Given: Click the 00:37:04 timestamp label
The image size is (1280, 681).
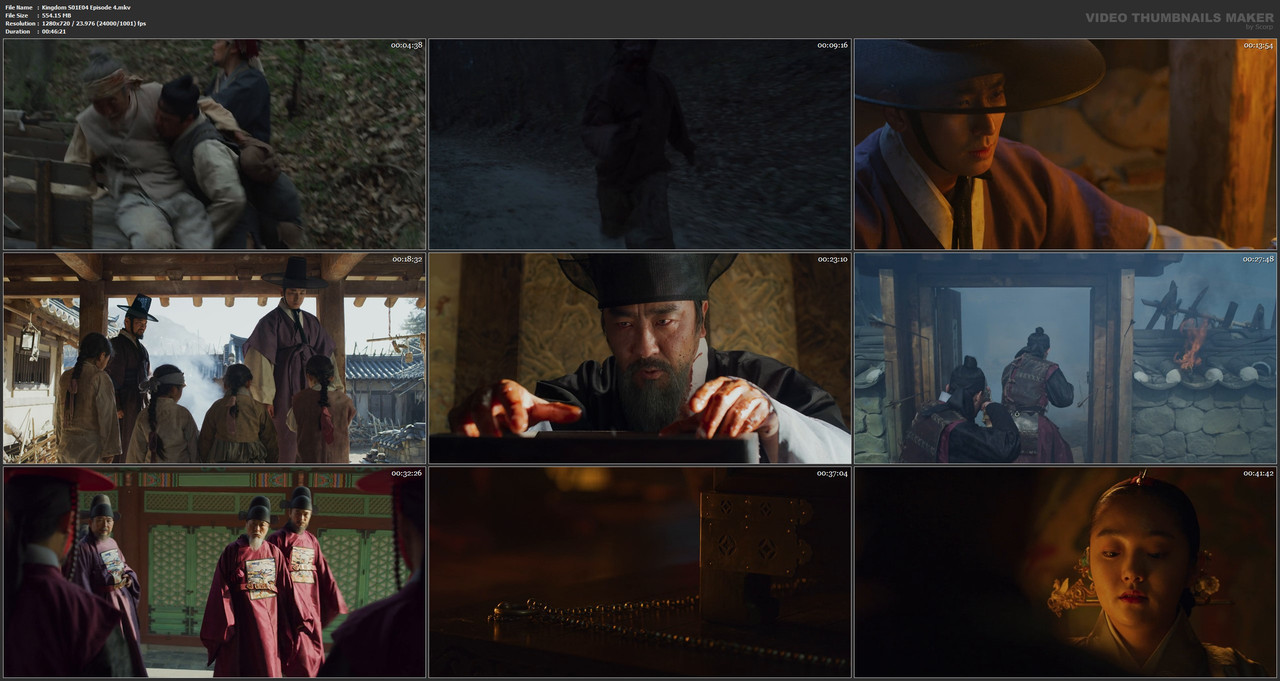Looking at the screenshot, I should click(832, 473).
